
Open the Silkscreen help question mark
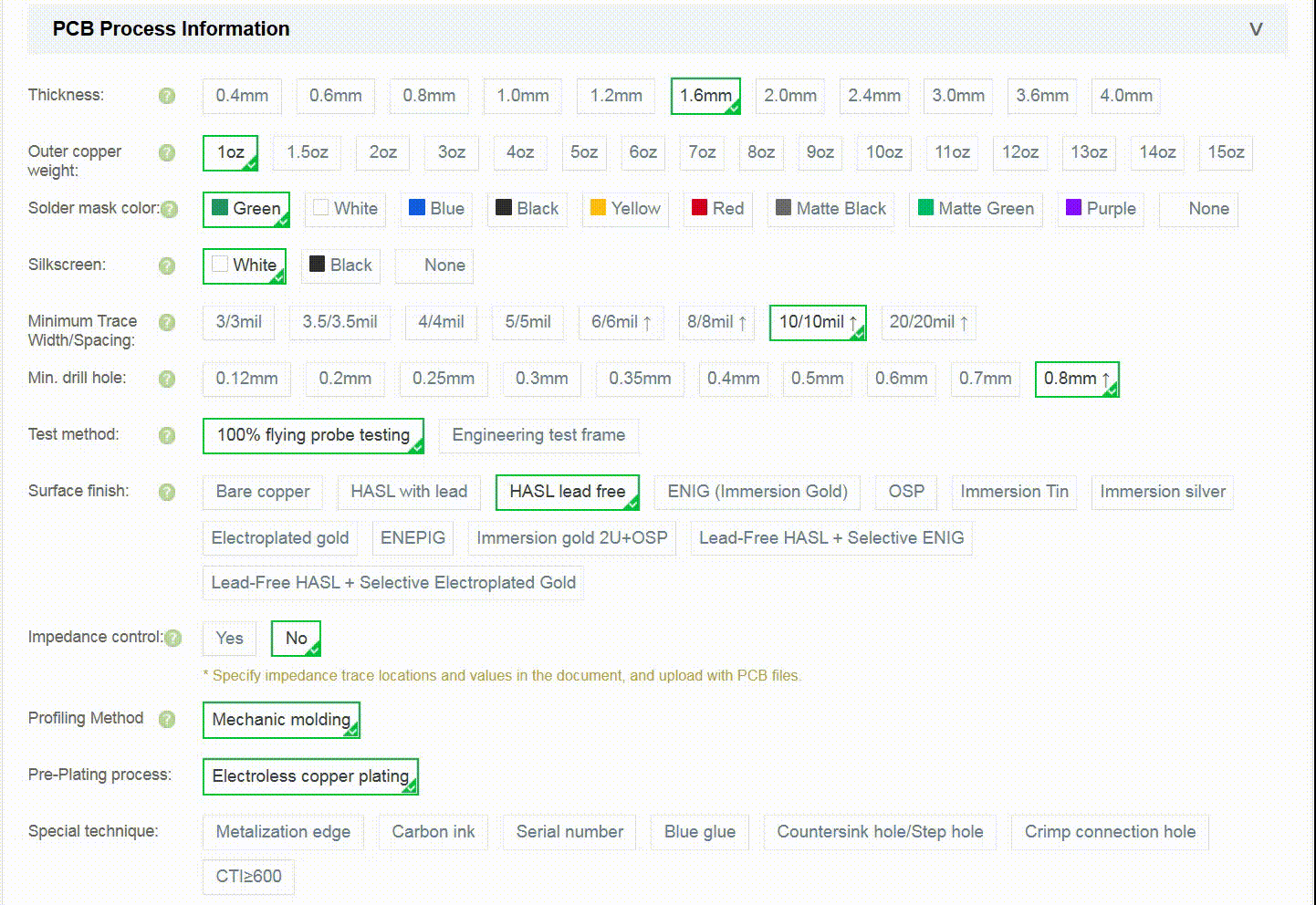[167, 265]
